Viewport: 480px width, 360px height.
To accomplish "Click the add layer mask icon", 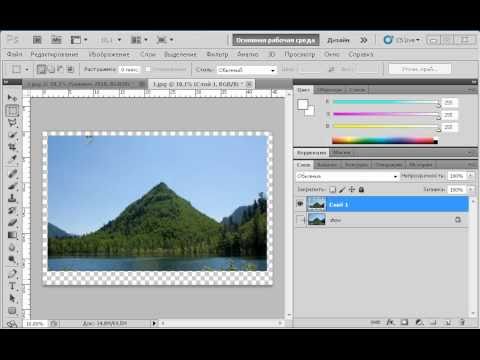I will coord(404,322).
